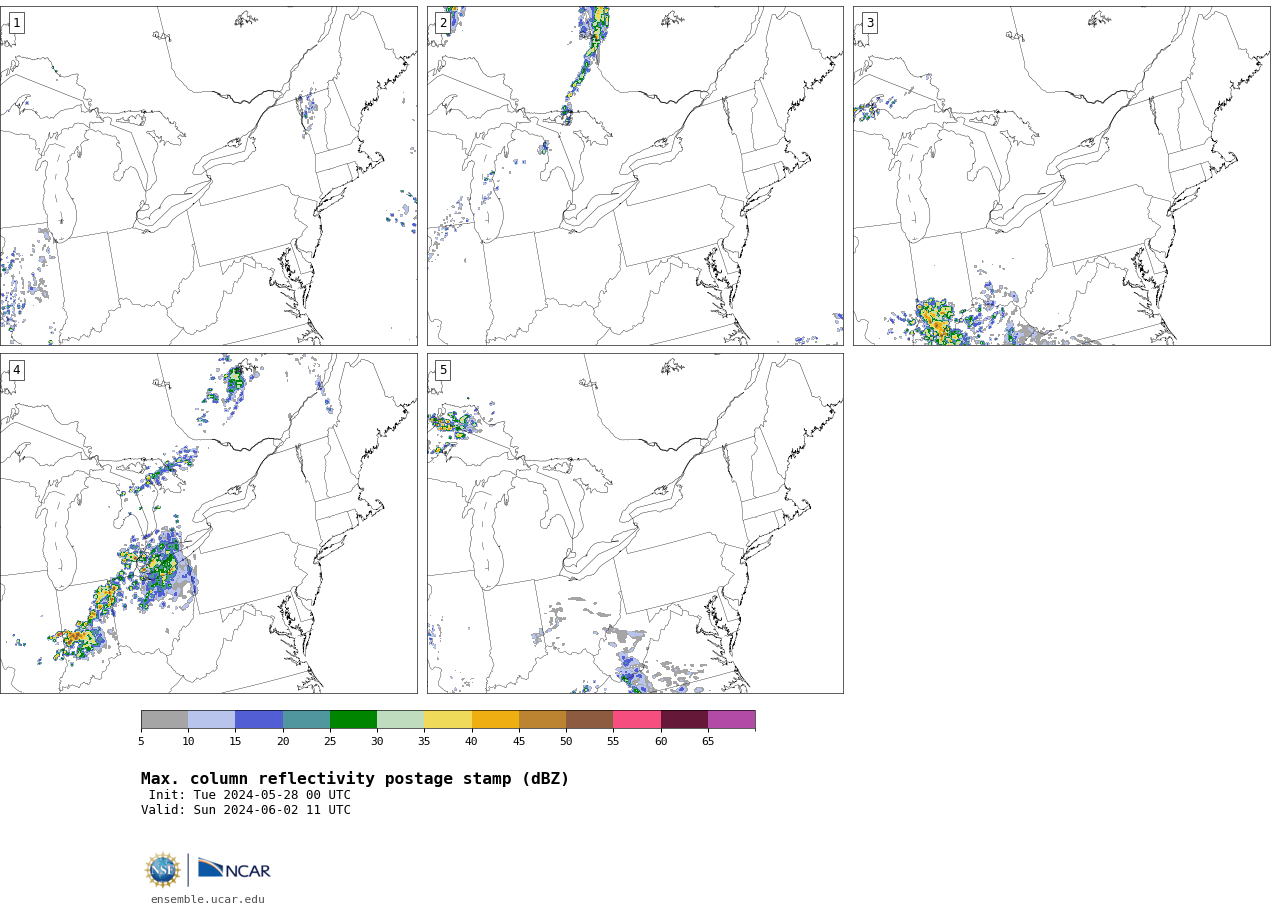The height and width of the screenshot is (910, 1280).
Task: Click the panel number label 4
Action: click(16, 370)
